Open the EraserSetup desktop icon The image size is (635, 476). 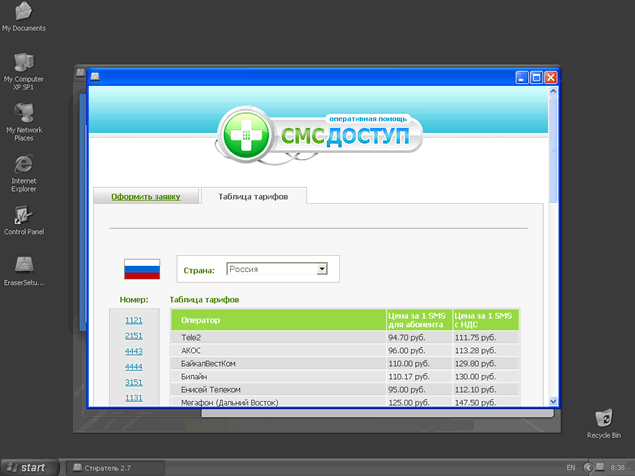[x=23, y=266]
